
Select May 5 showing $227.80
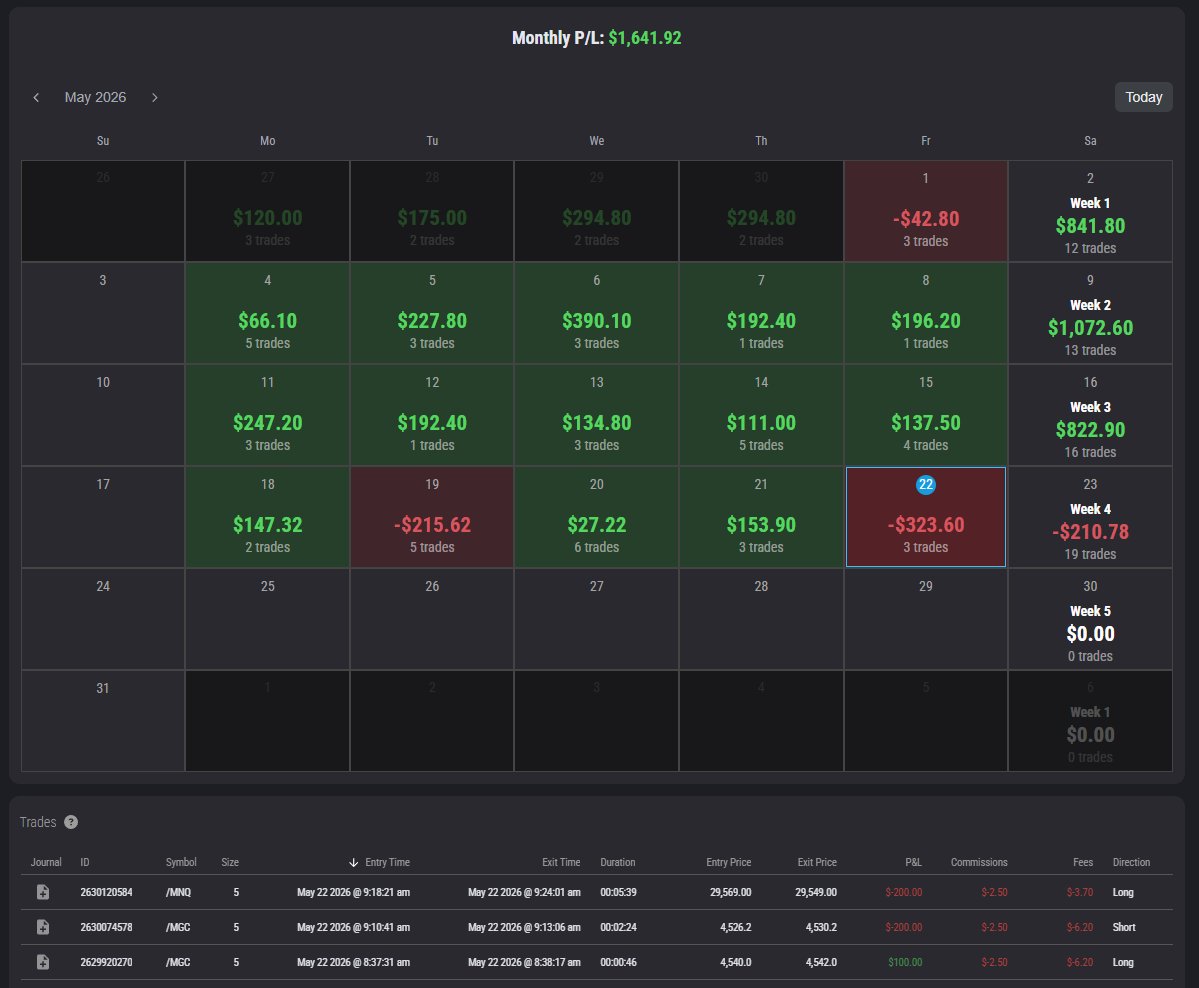click(432, 313)
